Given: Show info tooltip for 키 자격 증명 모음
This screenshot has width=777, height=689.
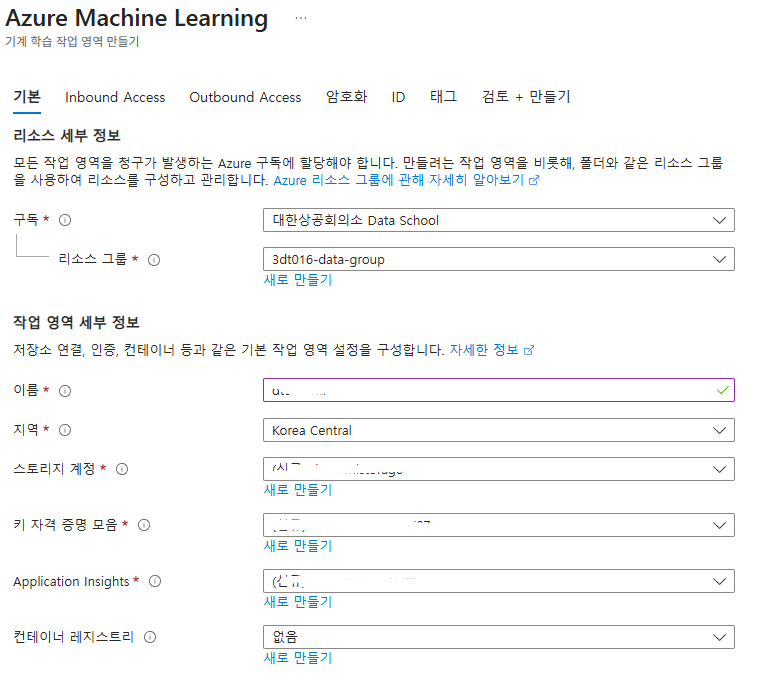Looking at the screenshot, I should 144,525.
